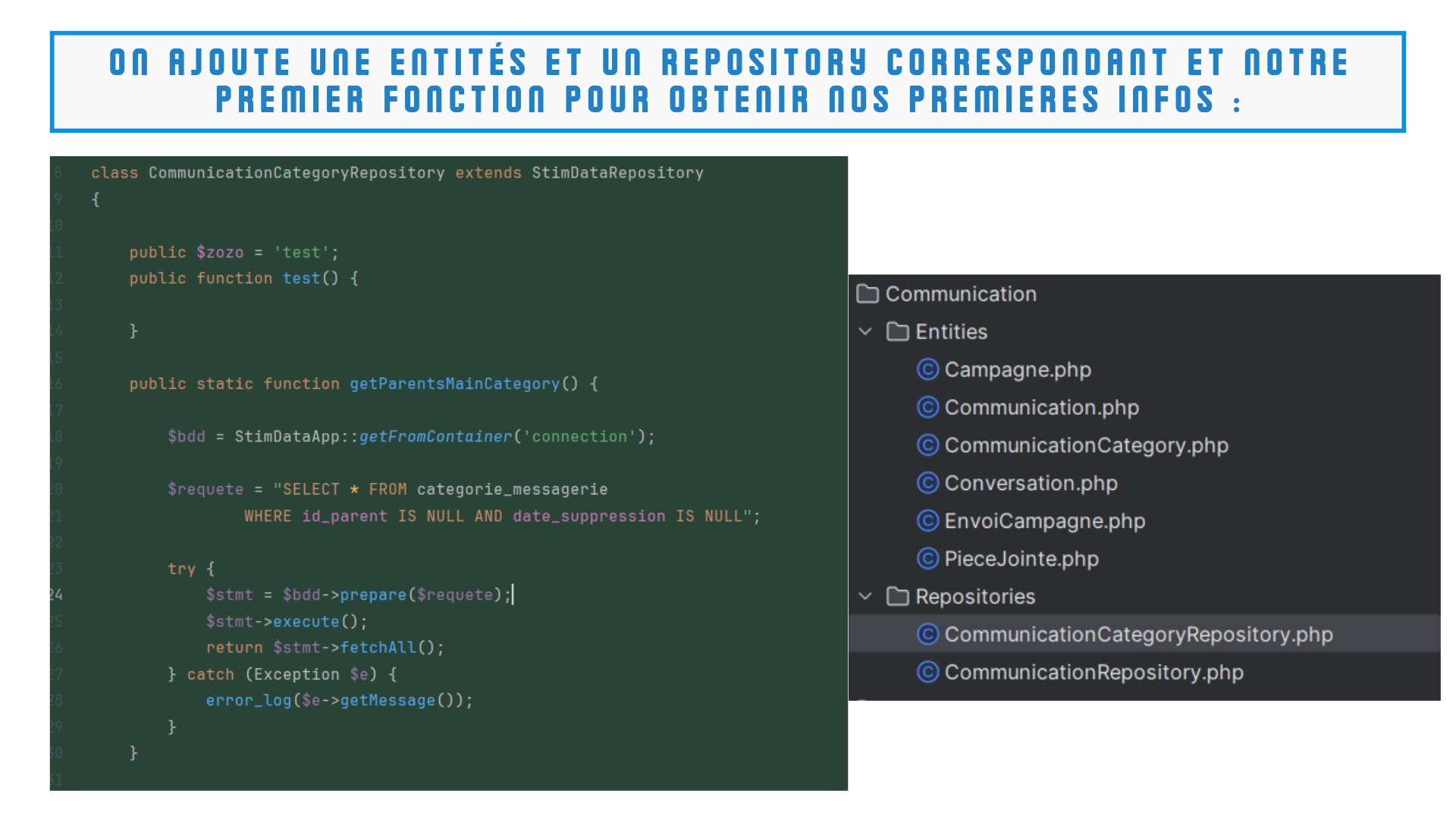The image size is (1456, 819).
Task: Click the getParentsMainCategory function name
Action: [x=453, y=384]
